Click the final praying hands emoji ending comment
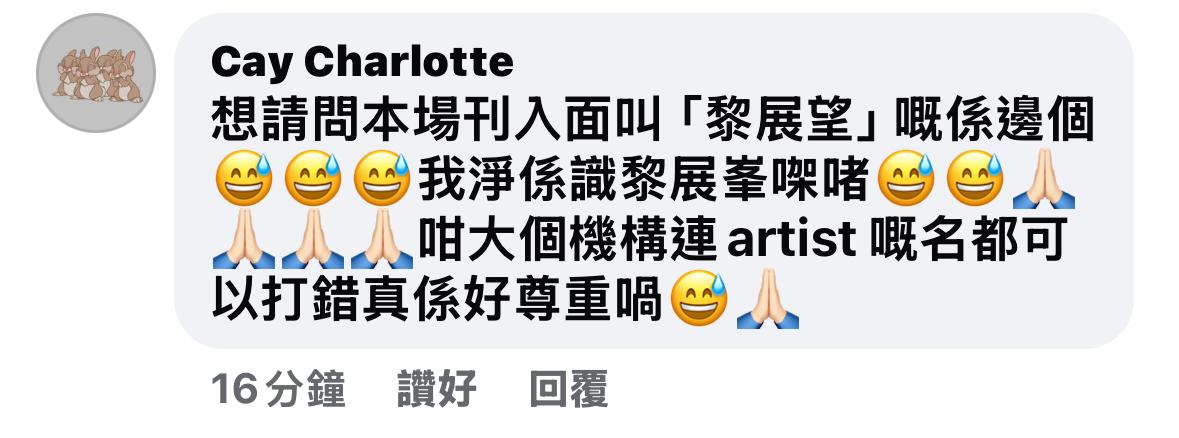Image resolution: width=1179 pixels, height=438 pixels. (768, 299)
